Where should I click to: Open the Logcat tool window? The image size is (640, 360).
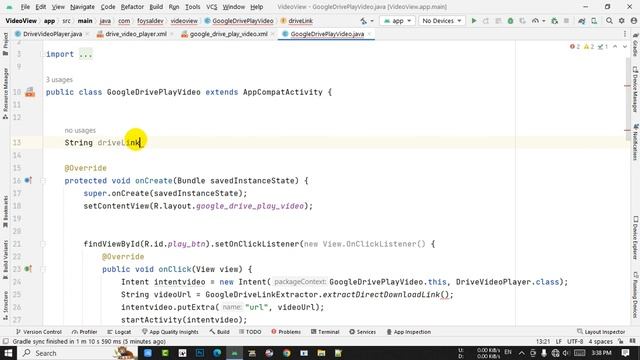point(119,332)
